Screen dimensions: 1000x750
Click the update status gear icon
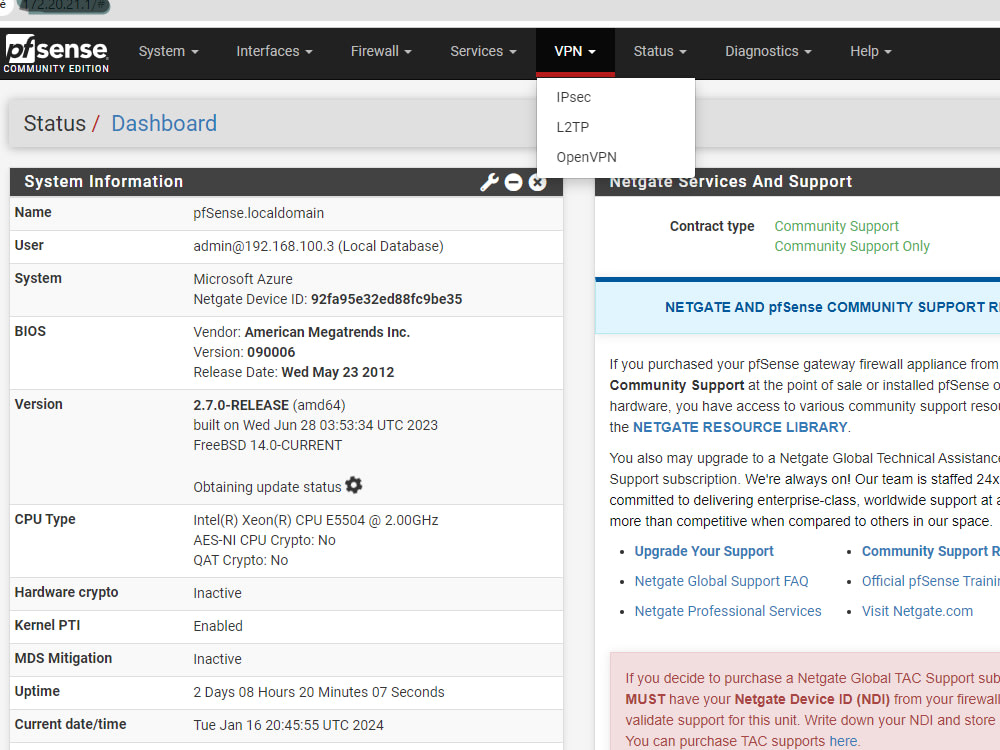coord(354,486)
